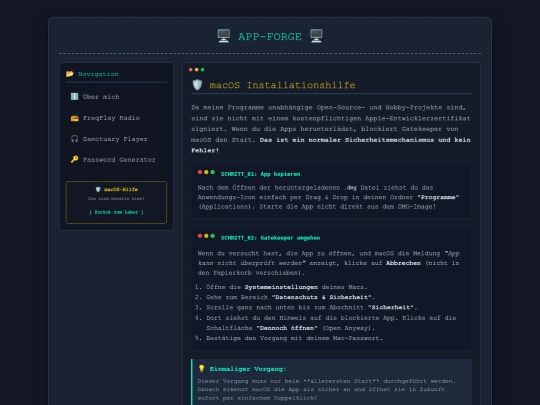
Task: Open FreqPlay Radio via its radio icon
Action: click(x=75, y=118)
